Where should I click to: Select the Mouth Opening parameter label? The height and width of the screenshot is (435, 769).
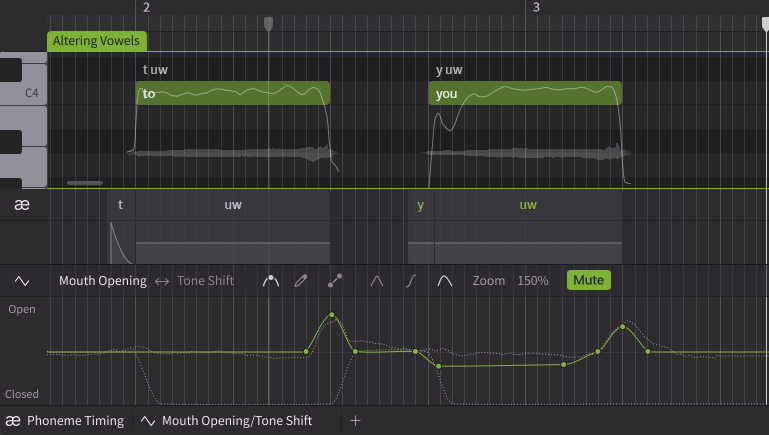(103, 281)
